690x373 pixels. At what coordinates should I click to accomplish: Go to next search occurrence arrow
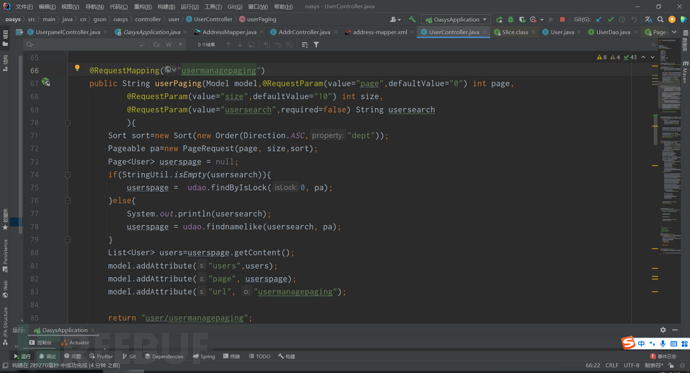pos(240,45)
